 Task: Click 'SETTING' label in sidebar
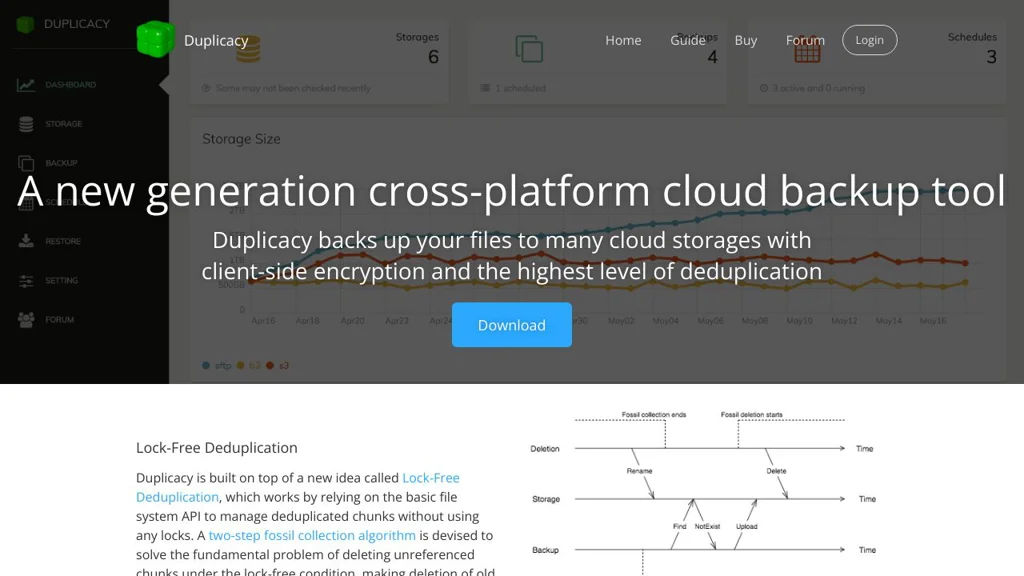61,281
